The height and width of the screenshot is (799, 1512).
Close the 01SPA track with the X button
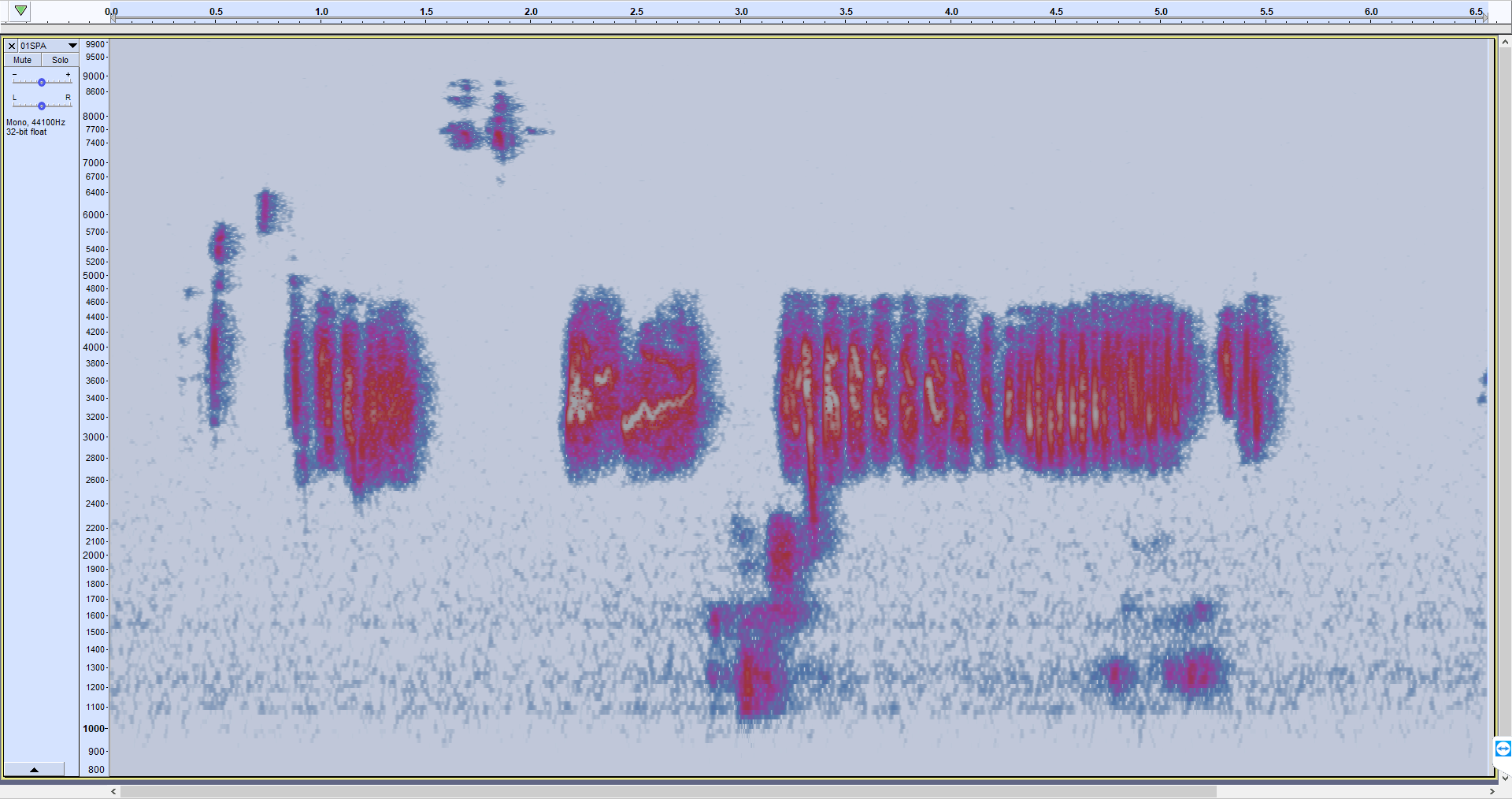point(10,45)
